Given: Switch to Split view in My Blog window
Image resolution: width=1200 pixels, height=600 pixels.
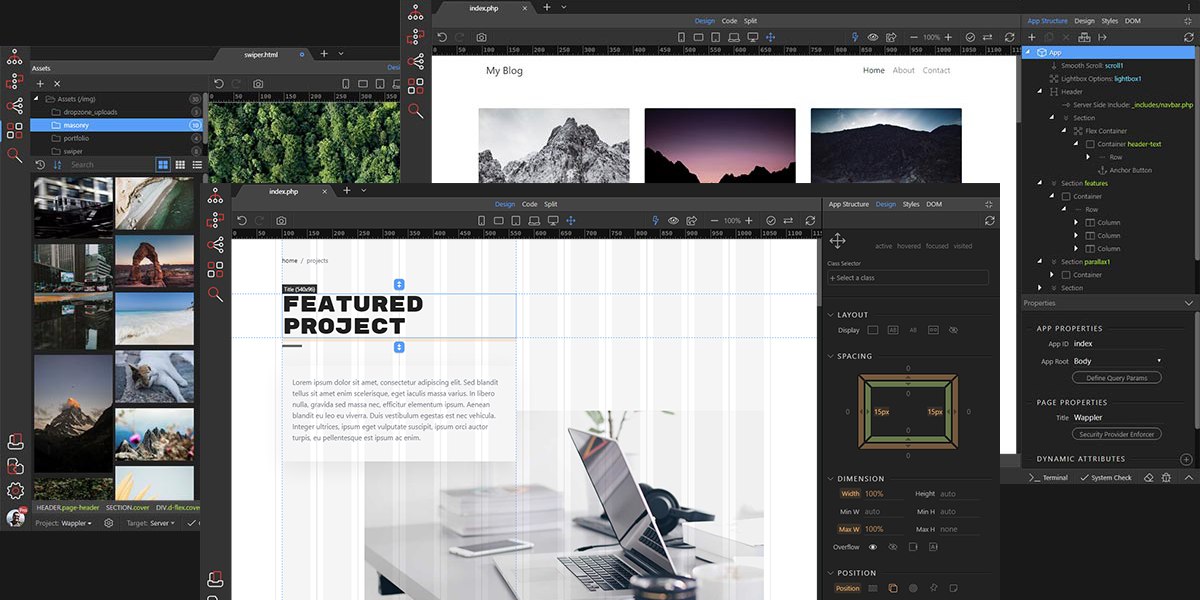Looking at the screenshot, I should coord(750,21).
